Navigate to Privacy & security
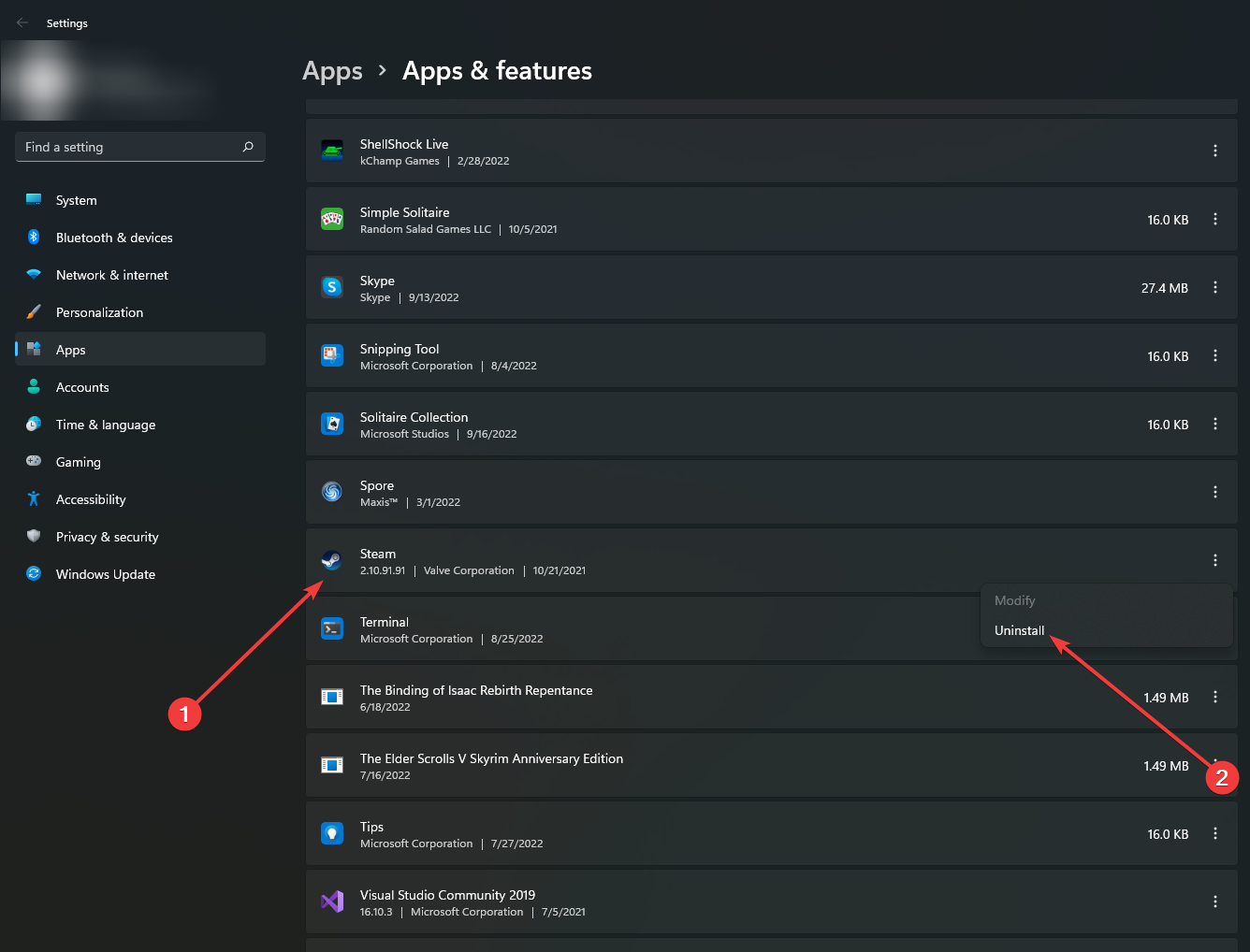Viewport: 1250px width, 952px height. [107, 537]
